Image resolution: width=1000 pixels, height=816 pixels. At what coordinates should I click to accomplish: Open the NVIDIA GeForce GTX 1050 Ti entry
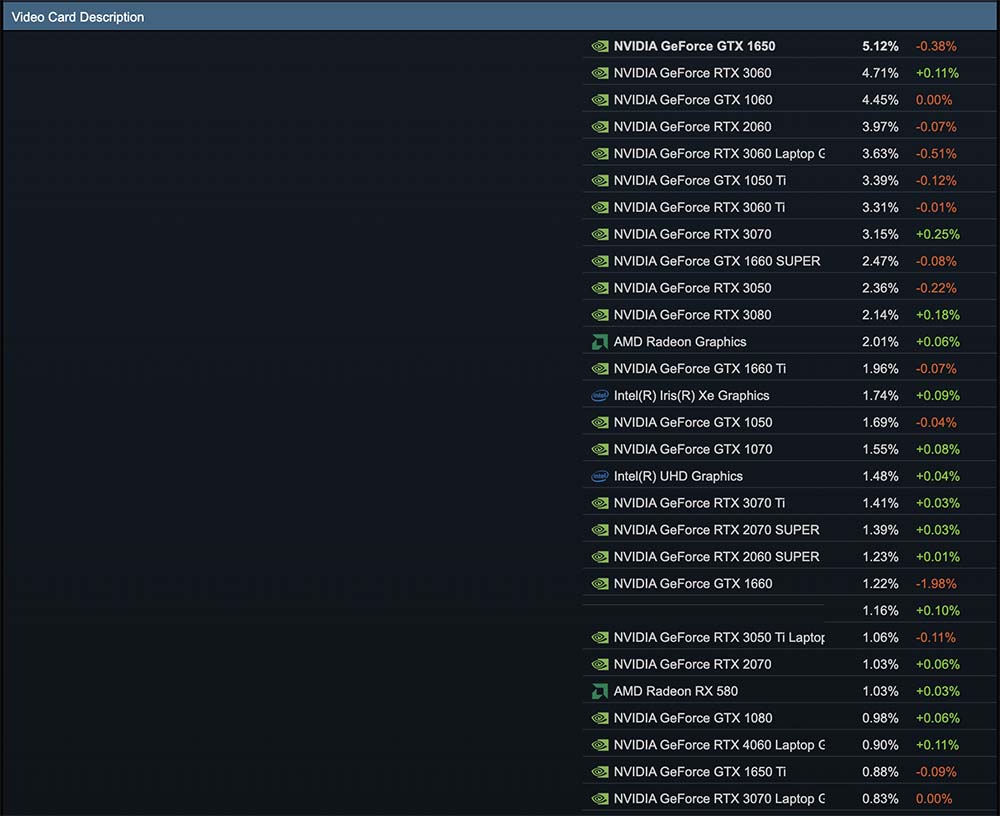tap(699, 181)
